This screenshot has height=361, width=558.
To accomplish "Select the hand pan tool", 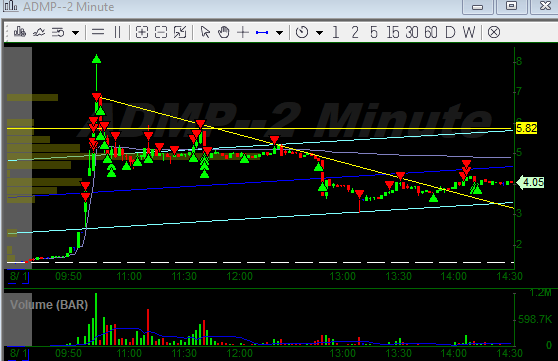I will (224, 32).
